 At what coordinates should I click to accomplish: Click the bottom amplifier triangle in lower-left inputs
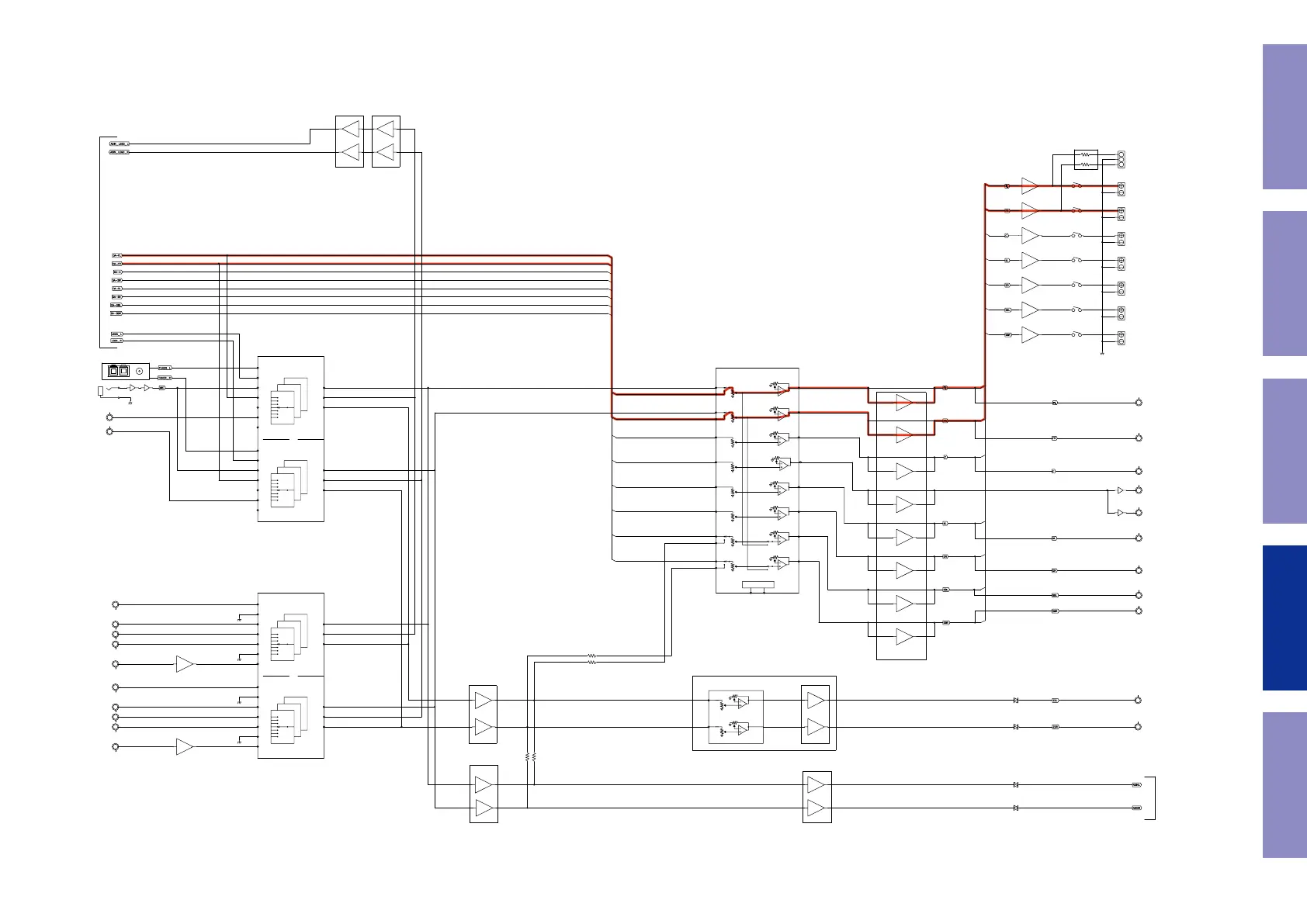(185, 746)
